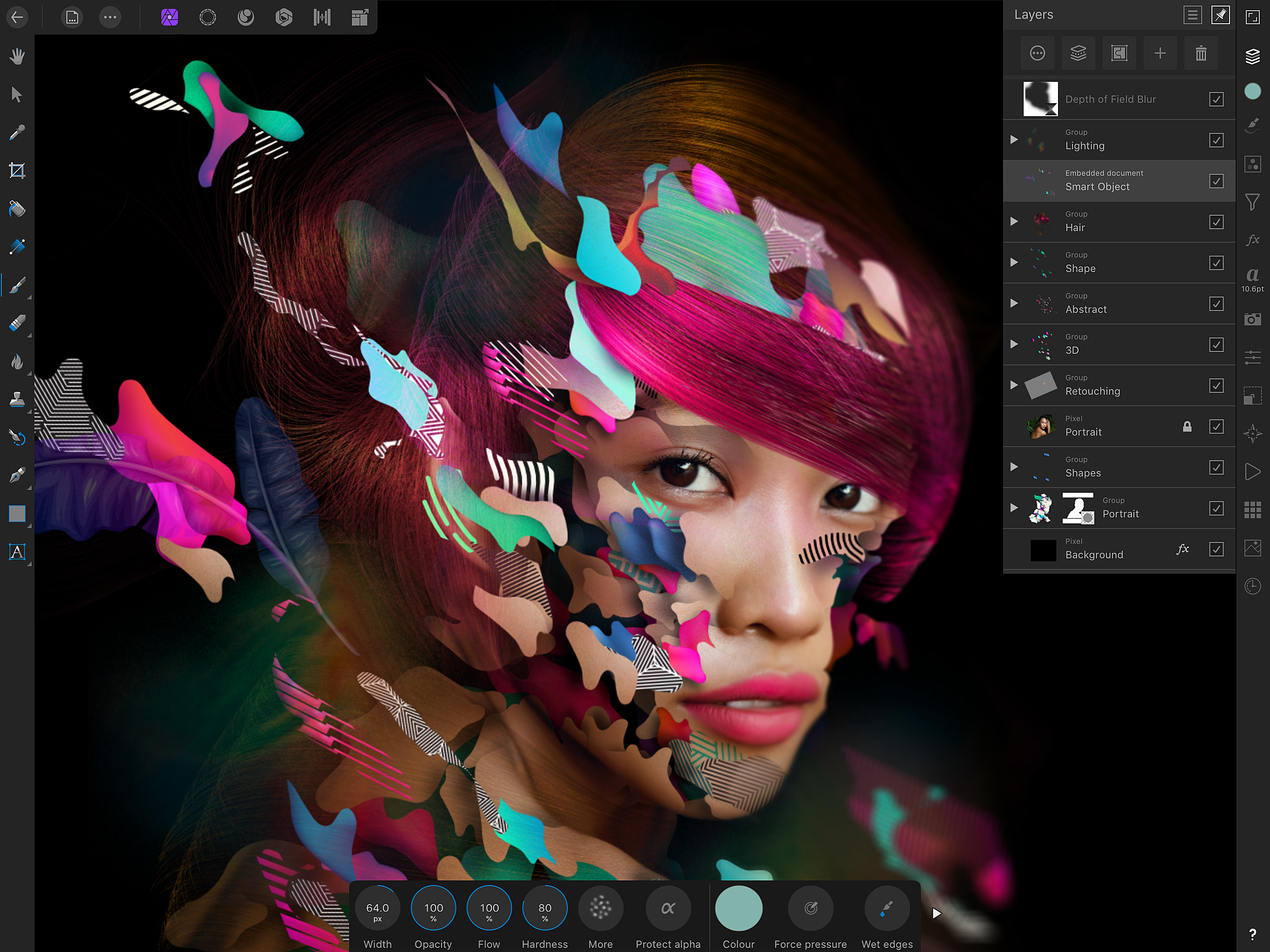1270x952 pixels.
Task: Toggle visibility of Depth of Field Blur
Action: [1216, 99]
